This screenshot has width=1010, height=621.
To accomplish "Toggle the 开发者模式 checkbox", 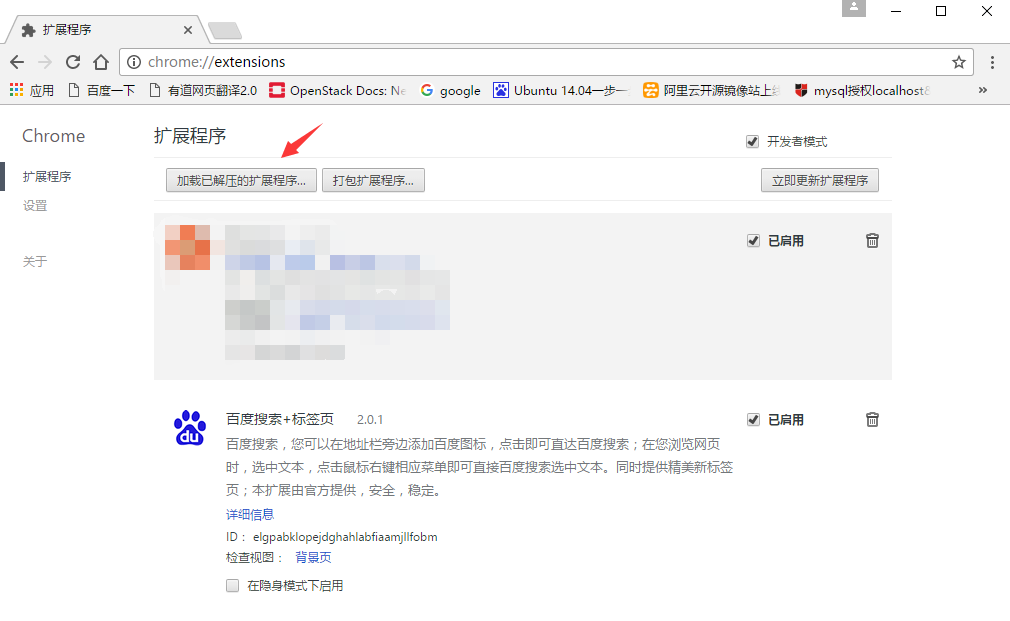I will click(x=752, y=142).
